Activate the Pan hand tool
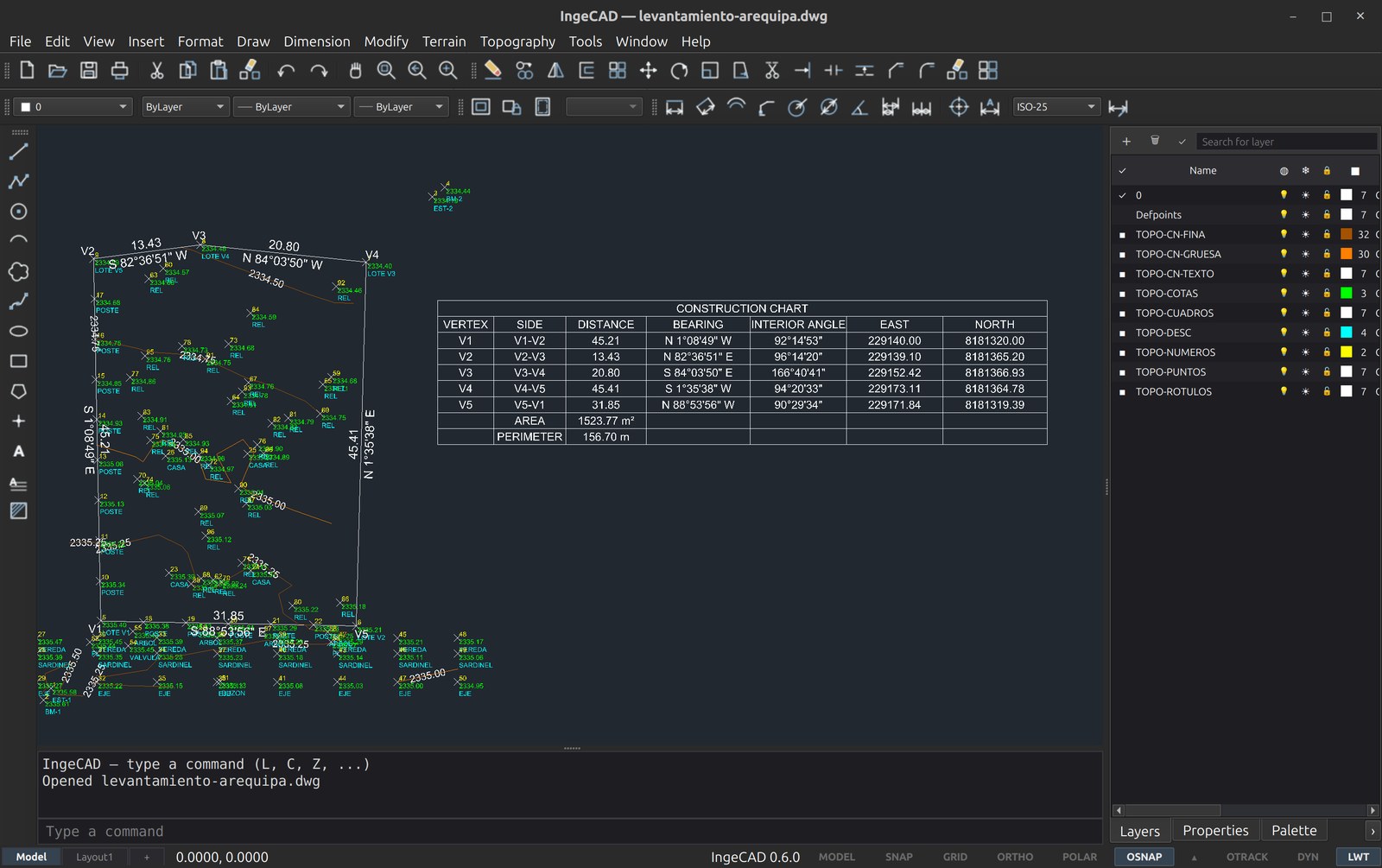The image size is (1382, 868). tap(354, 70)
